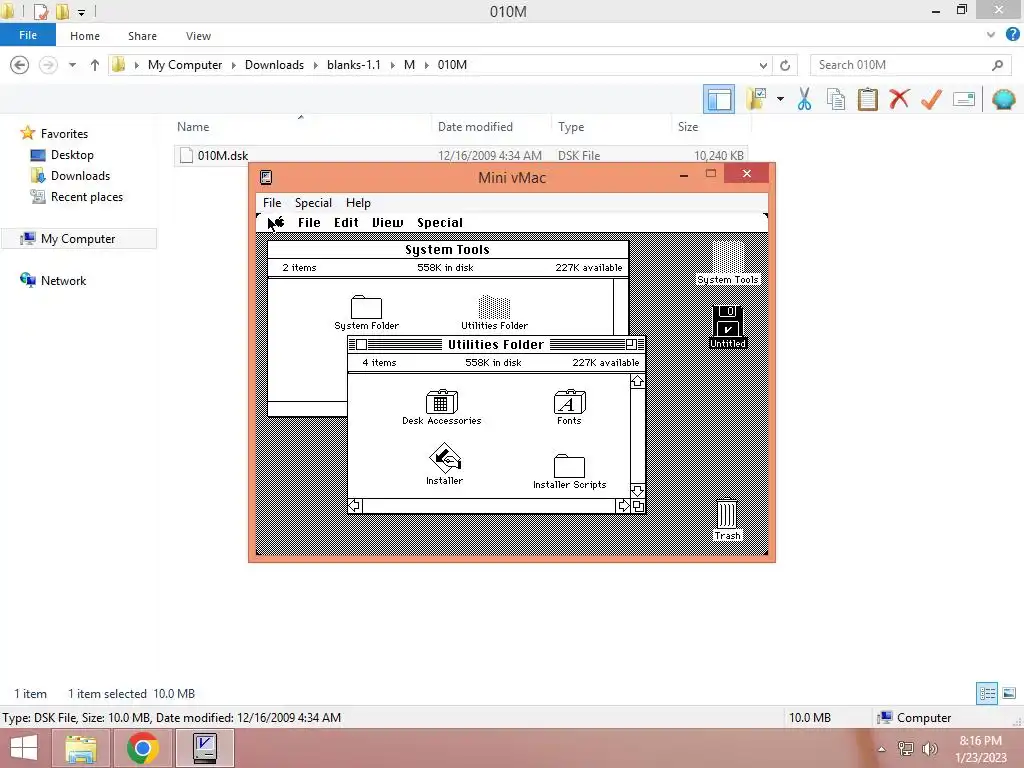The height and width of the screenshot is (768, 1024).
Task: Select the Untitled floppy disk icon
Action: pyautogui.click(x=728, y=321)
